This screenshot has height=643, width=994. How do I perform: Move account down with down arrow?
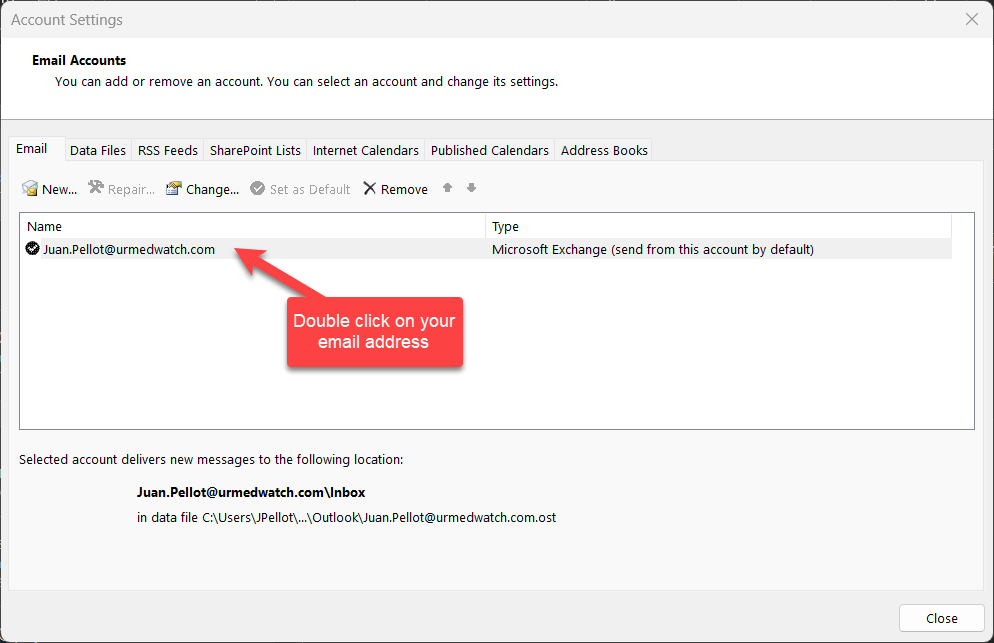point(471,188)
